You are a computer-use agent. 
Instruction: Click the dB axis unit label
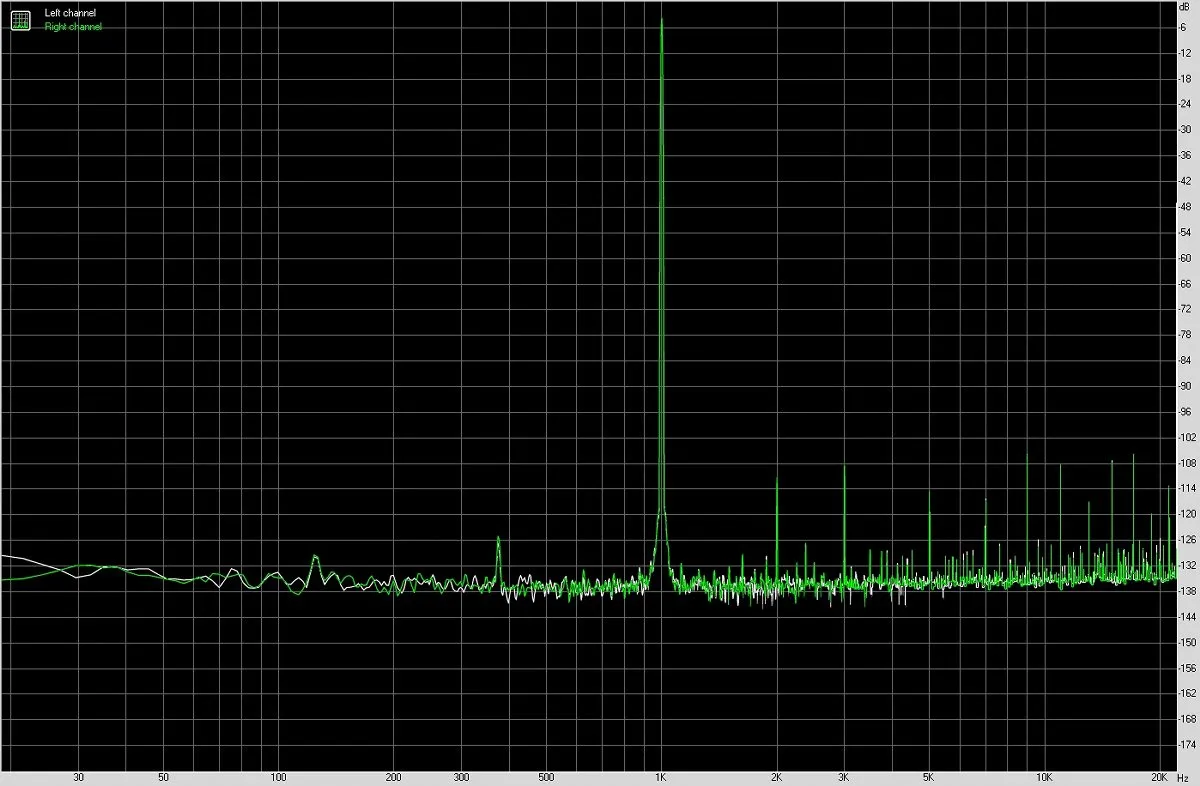click(1186, 7)
